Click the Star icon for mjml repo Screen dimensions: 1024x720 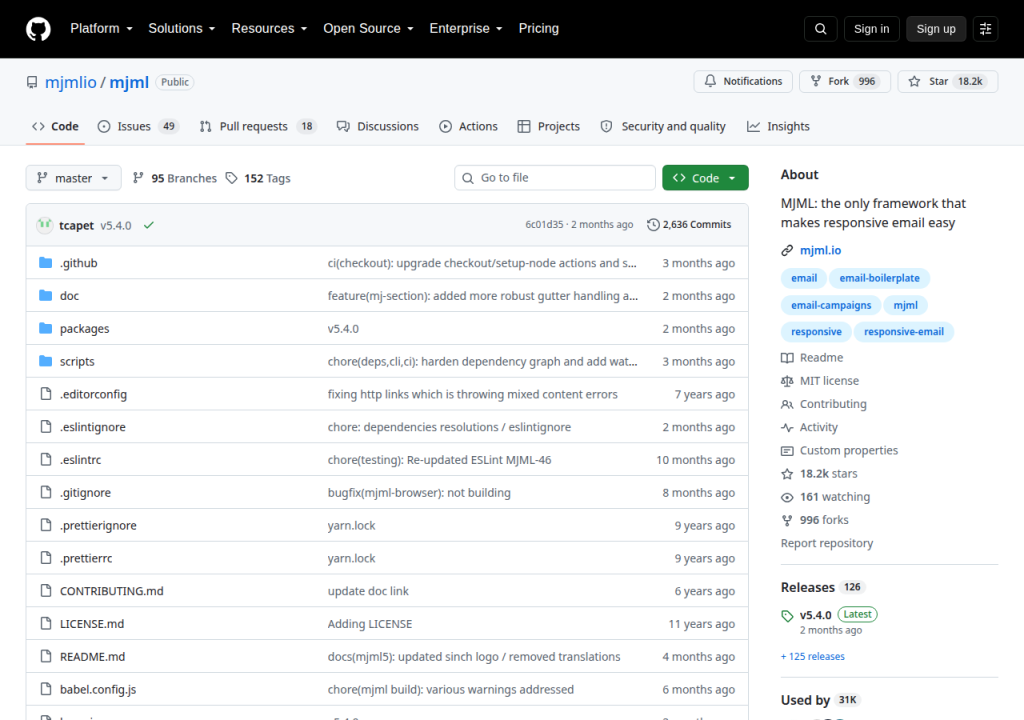click(x=914, y=81)
